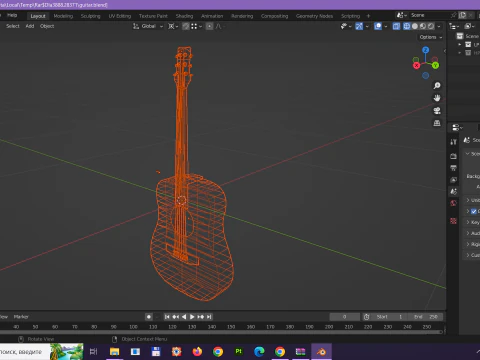Viewport: 480px width, 360px height.
Task: Open the Render properties tab
Action: 453,156
